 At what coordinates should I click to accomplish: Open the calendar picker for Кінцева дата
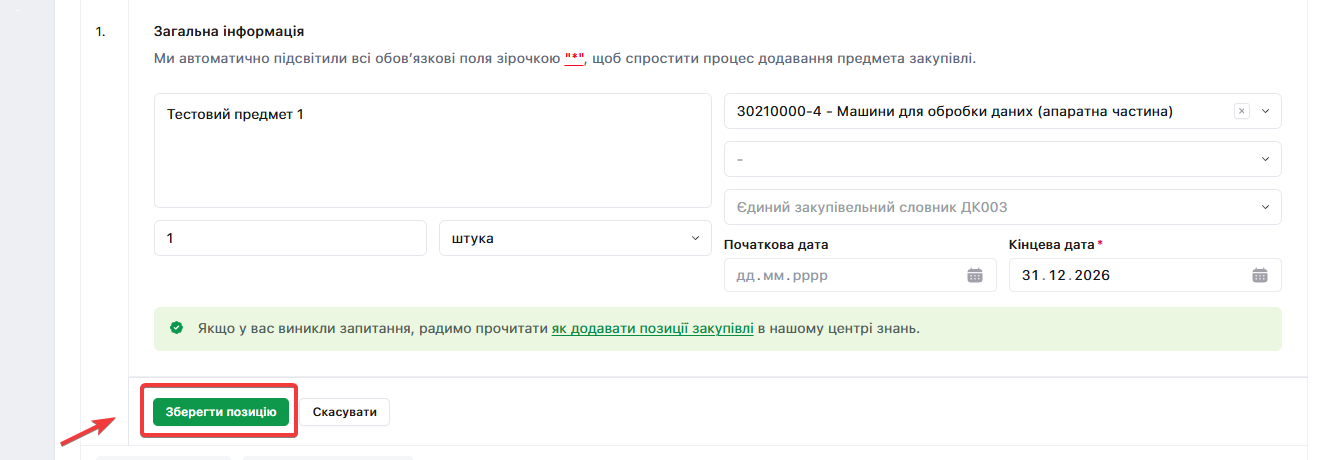(x=1260, y=276)
